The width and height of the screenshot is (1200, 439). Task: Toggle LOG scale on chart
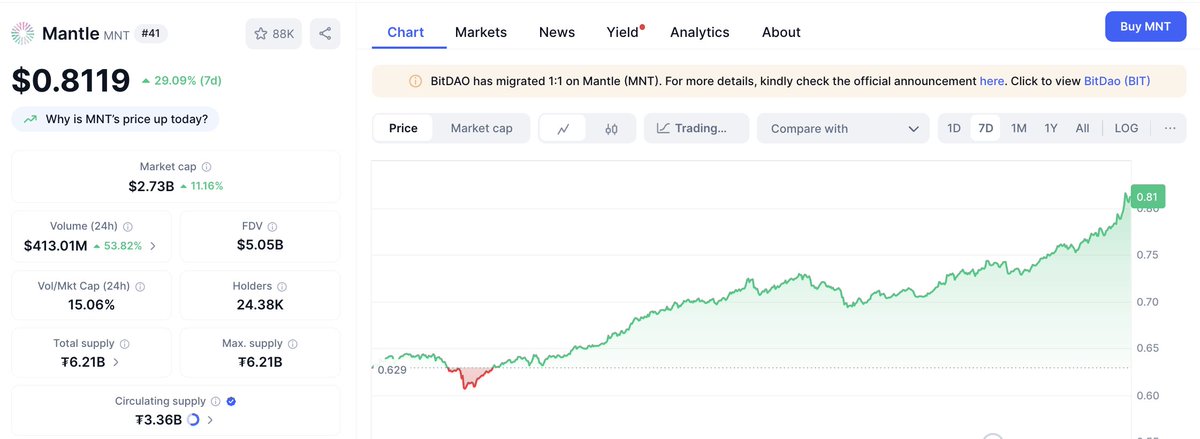1126,128
